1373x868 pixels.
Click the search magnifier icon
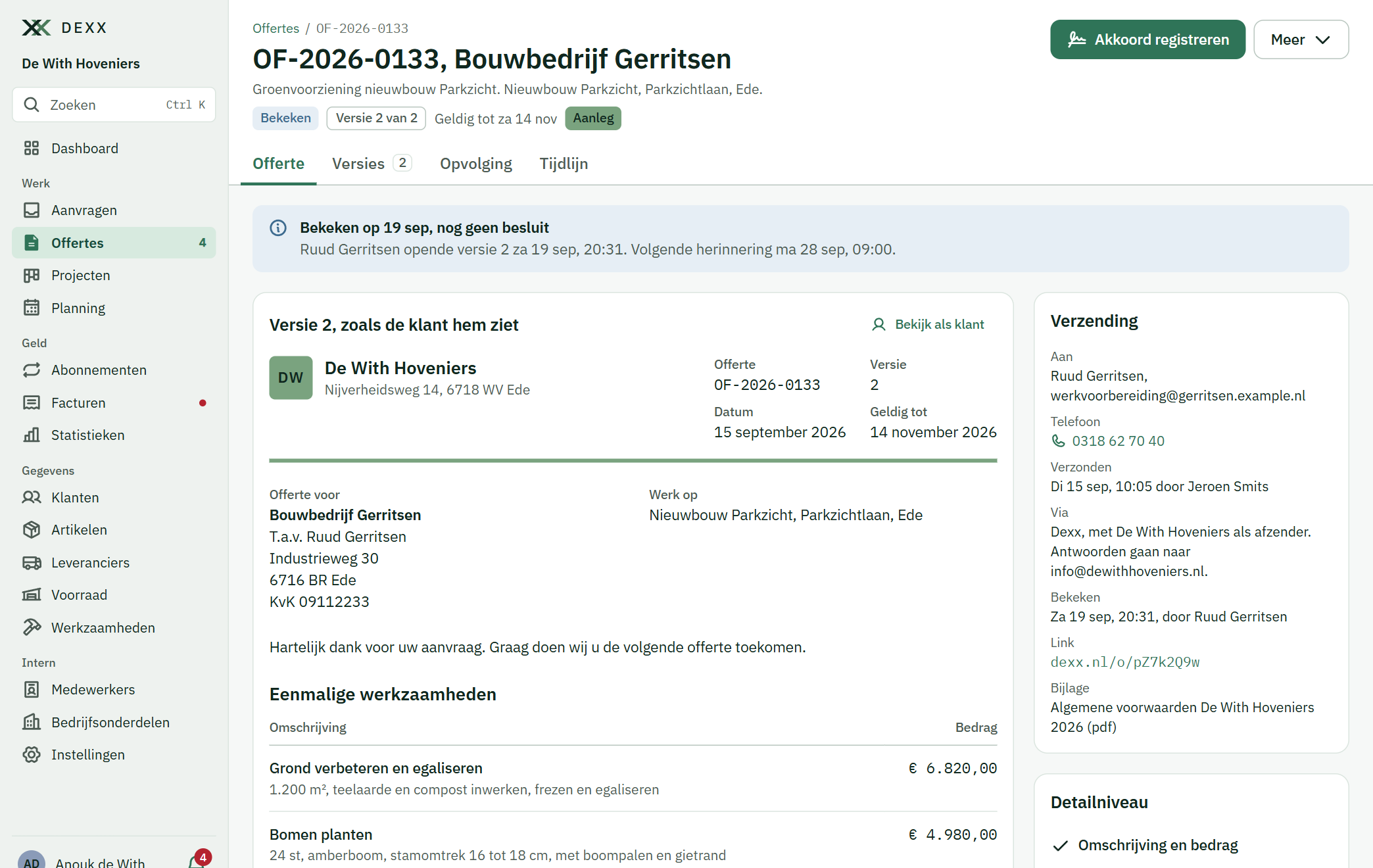pyautogui.click(x=31, y=105)
